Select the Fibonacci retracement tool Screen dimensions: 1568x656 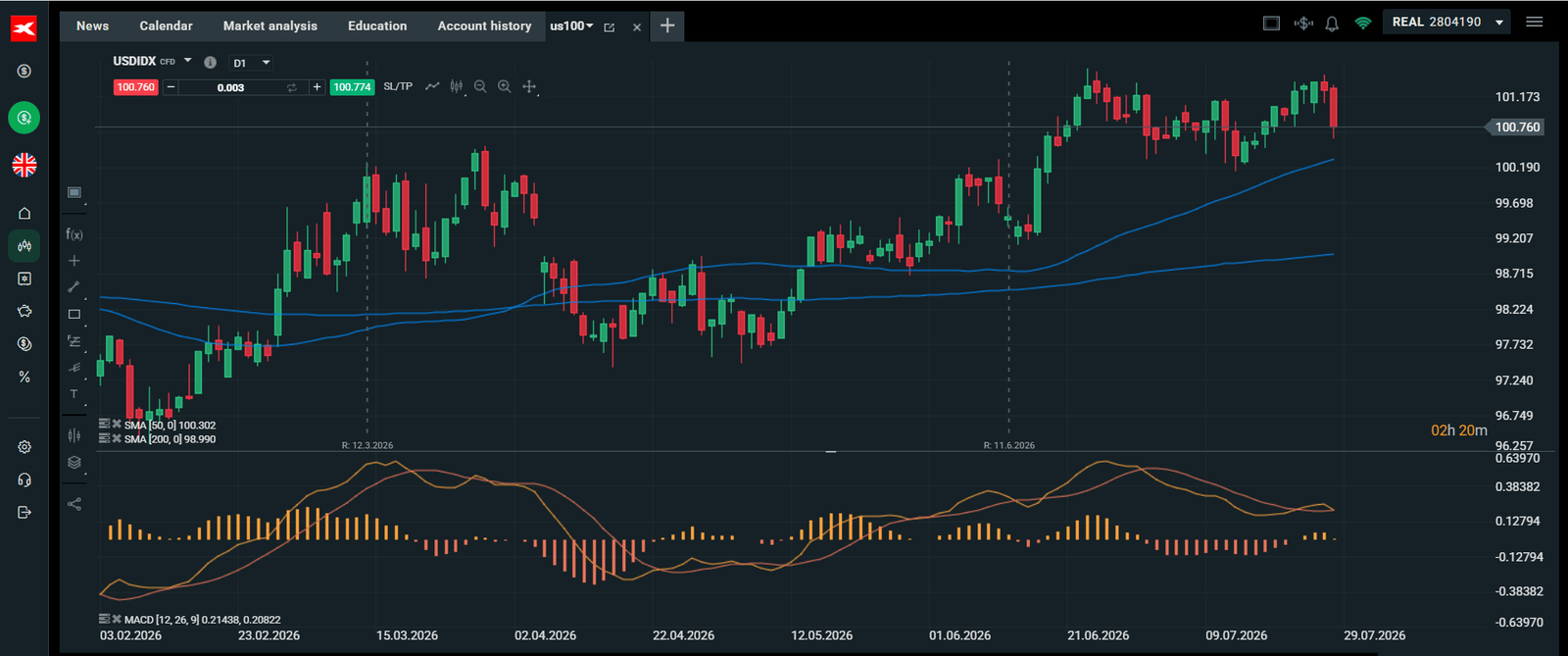tap(74, 341)
